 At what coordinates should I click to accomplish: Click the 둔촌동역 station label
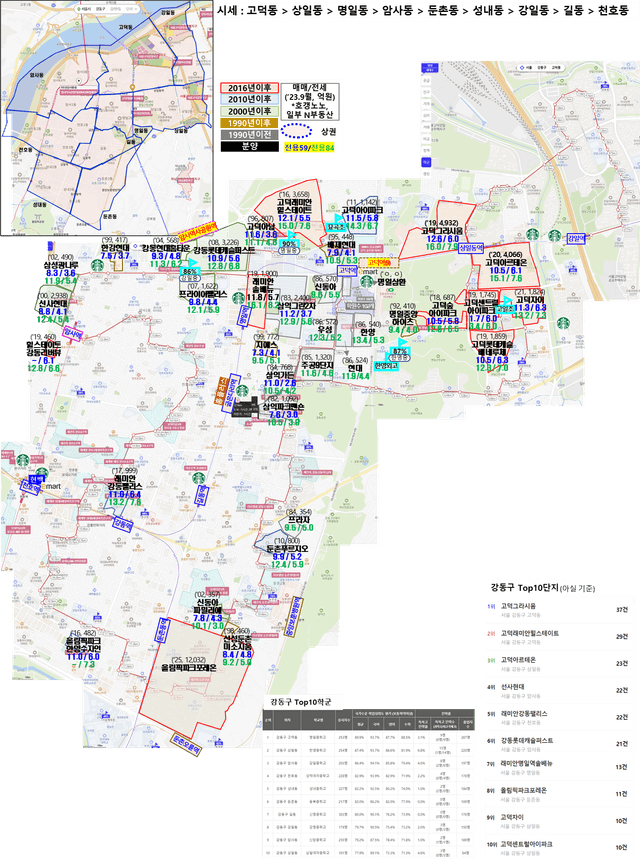[x=161, y=631]
